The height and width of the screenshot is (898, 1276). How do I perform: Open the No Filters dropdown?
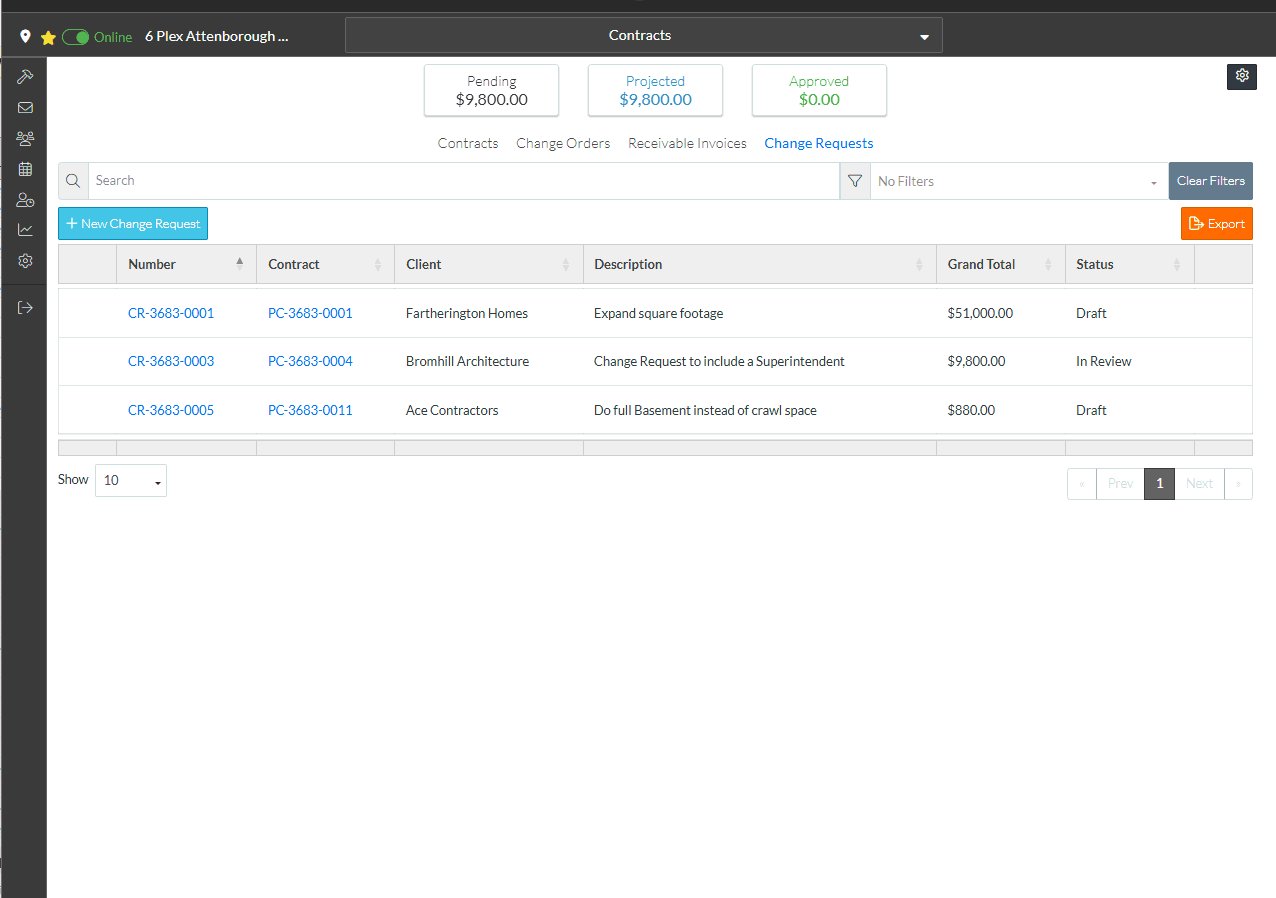(x=1018, y=182)
